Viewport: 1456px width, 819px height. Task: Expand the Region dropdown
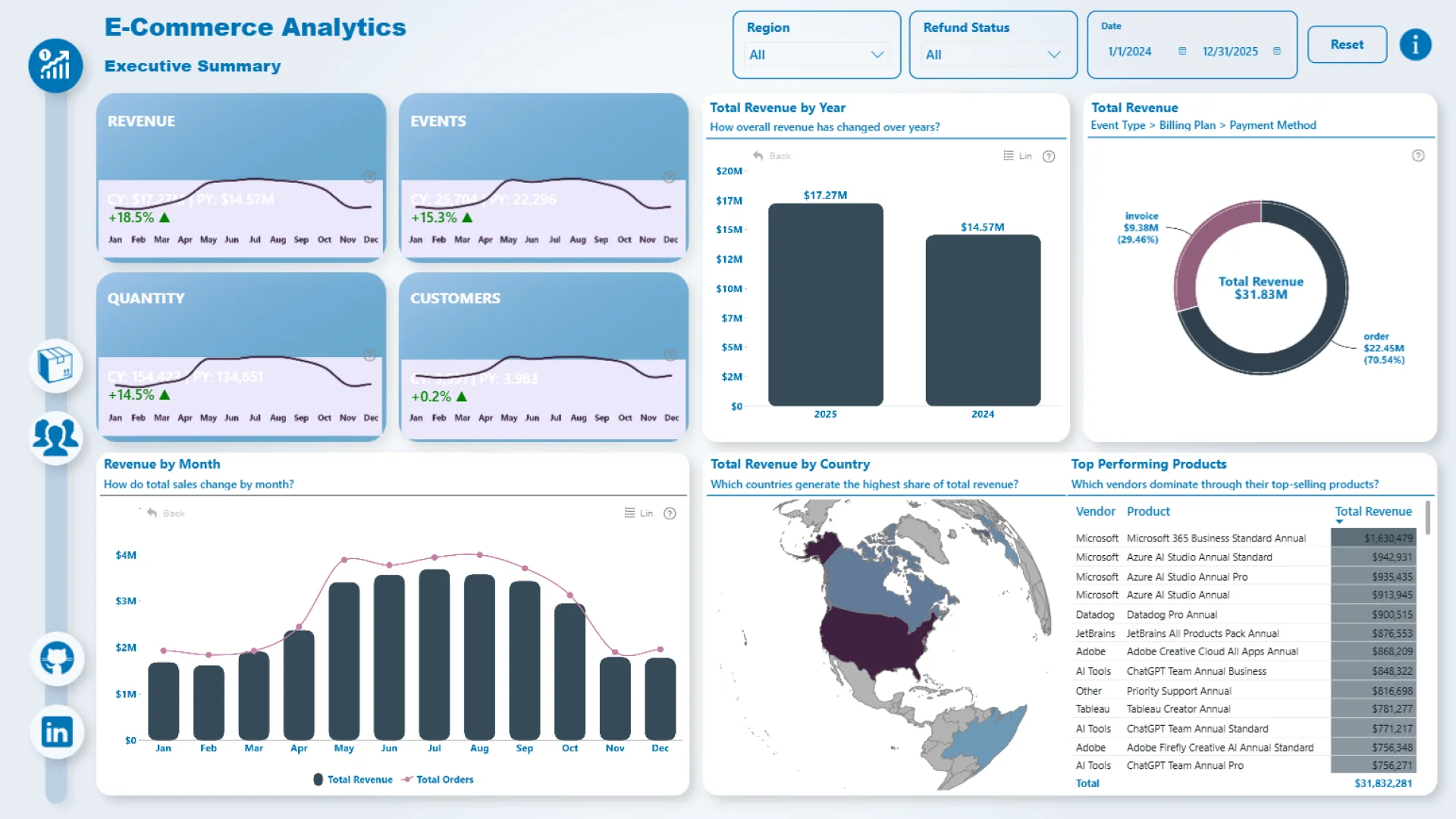tap(816, 55)
